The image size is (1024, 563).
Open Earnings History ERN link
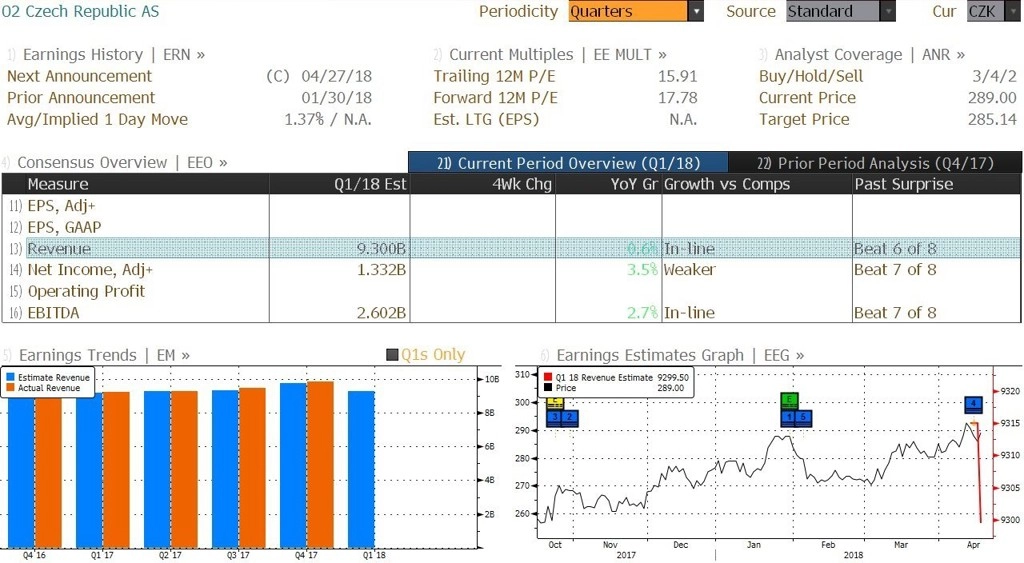click(114, 55)
